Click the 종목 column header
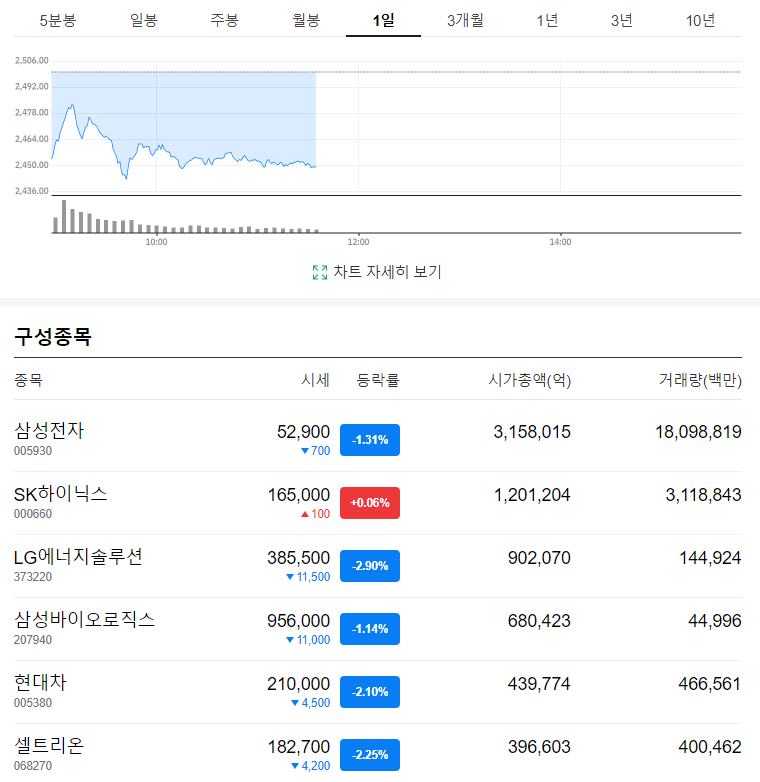 [x=28, y=381]
